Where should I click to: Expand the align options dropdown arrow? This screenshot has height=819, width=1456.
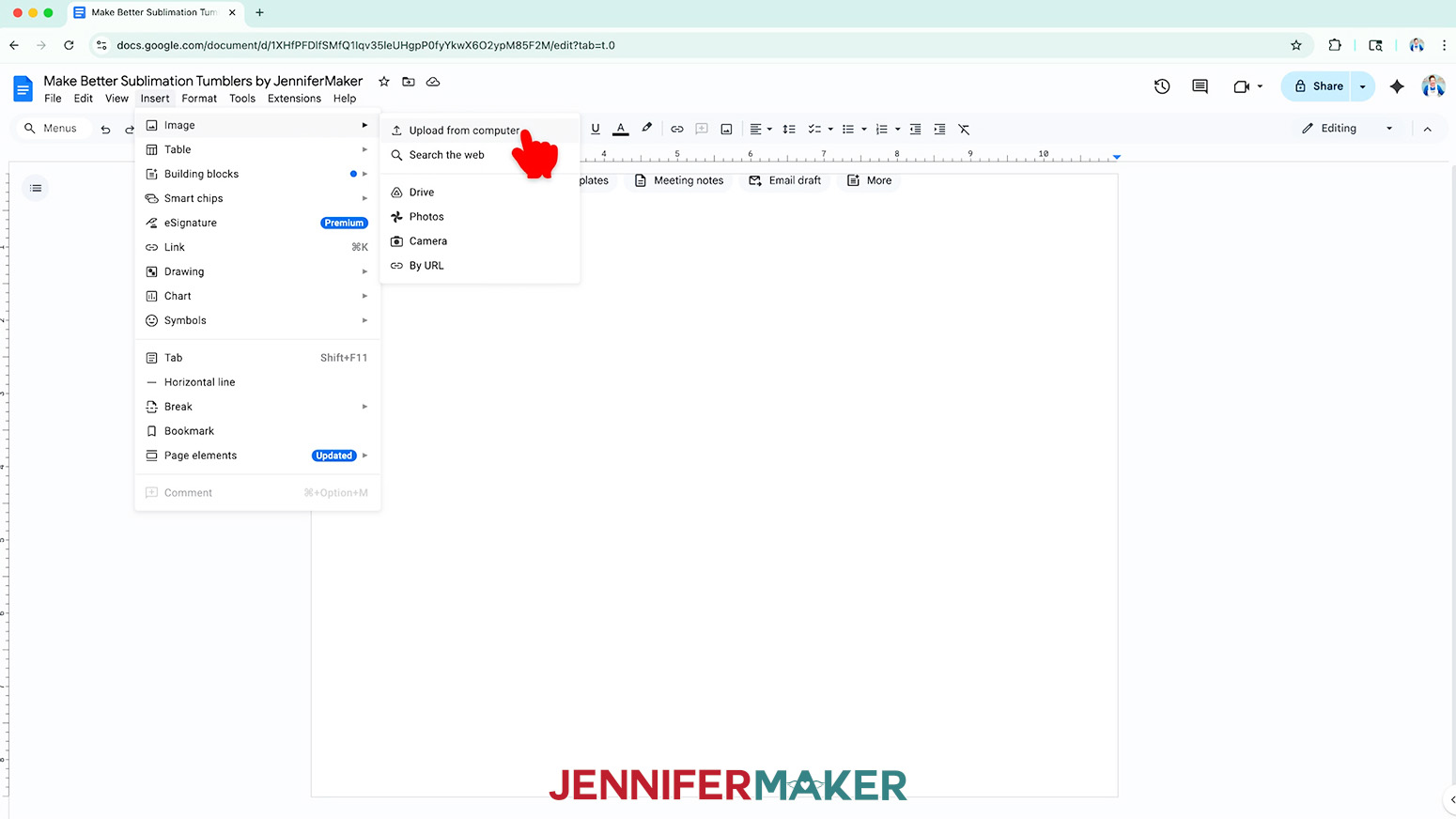(x=769, y=129)
